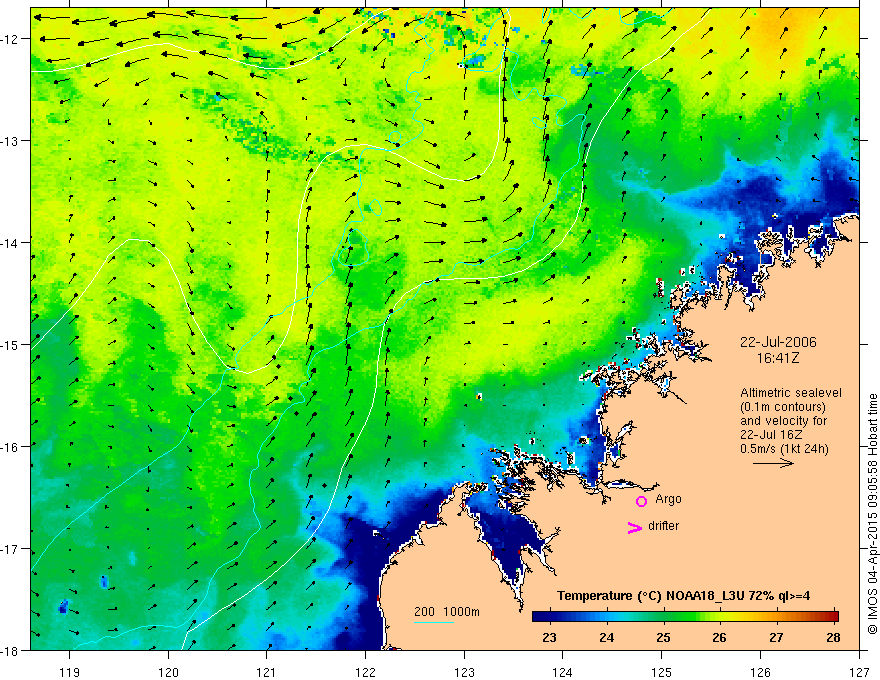
Task: Click the '0.5m/s (1kt 24h)' scale text
Action: [784, 449]
